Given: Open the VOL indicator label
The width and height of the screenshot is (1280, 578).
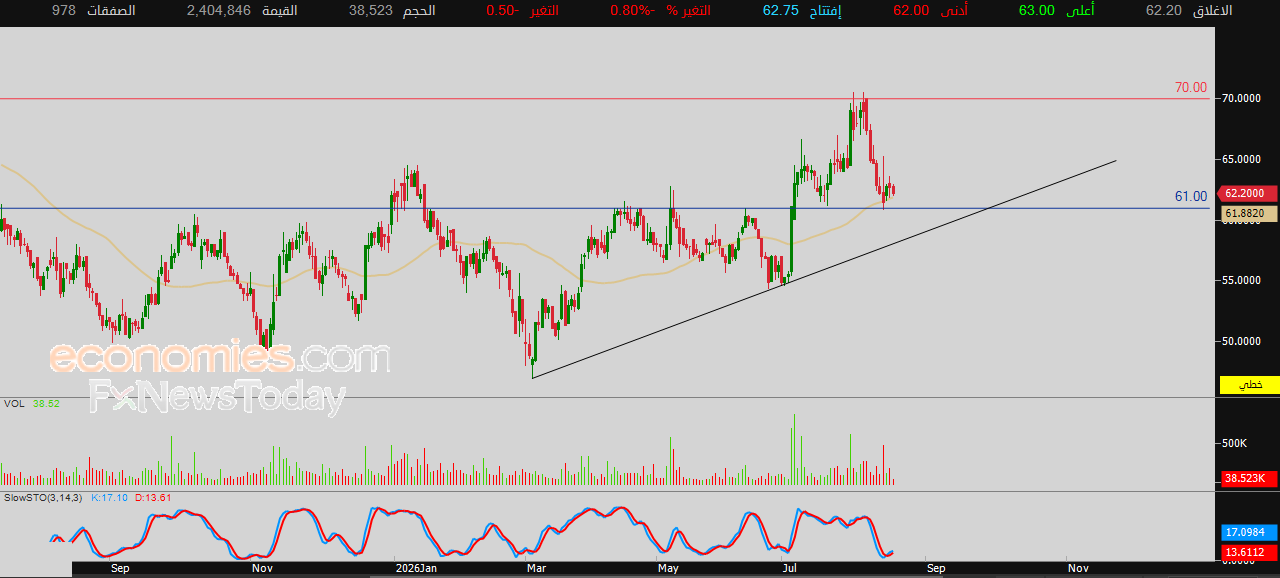Looking at the screenshot, I should pyautogui.click(x=13, y=404).
